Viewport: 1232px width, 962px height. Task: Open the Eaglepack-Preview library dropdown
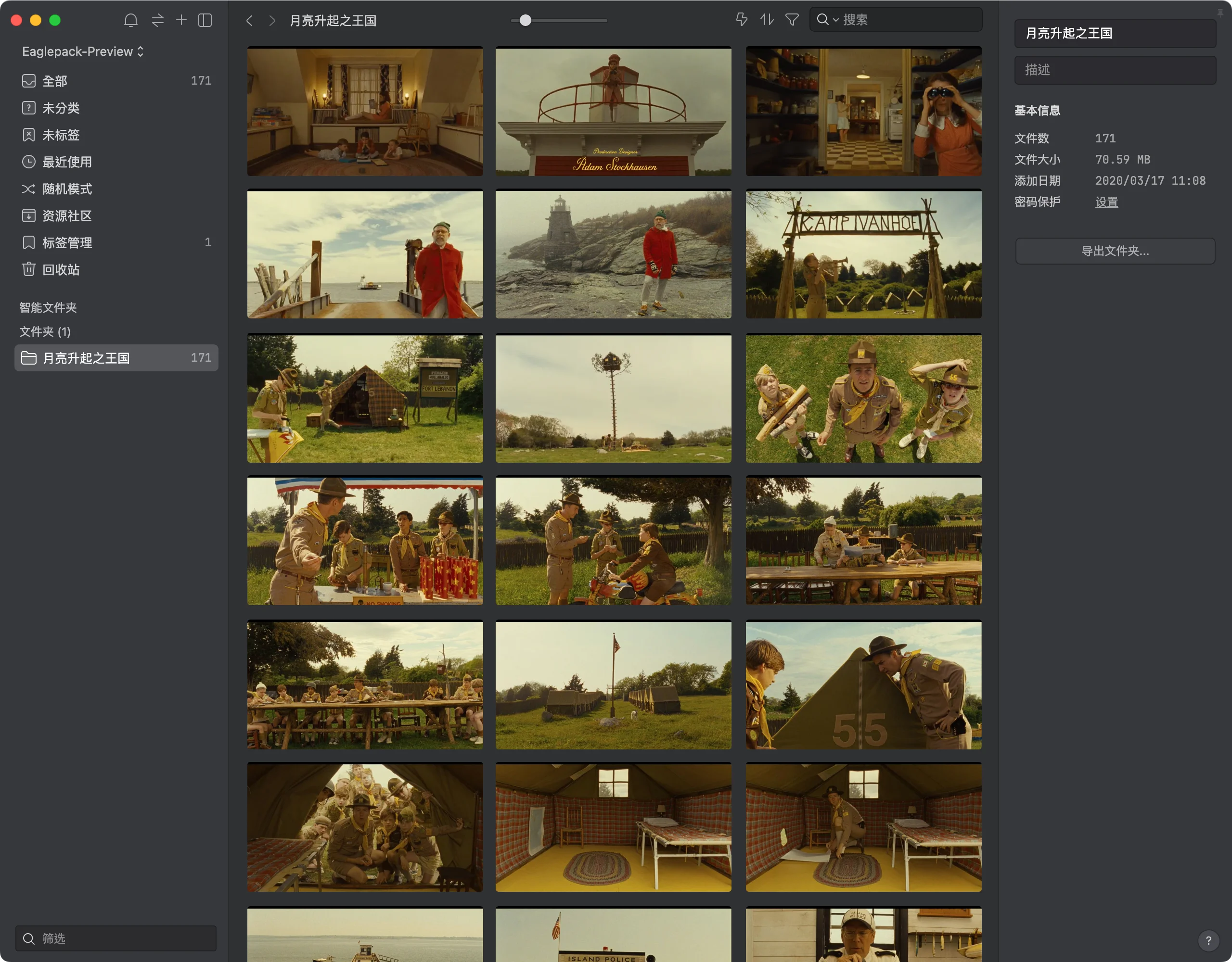[x=83, y=51]
